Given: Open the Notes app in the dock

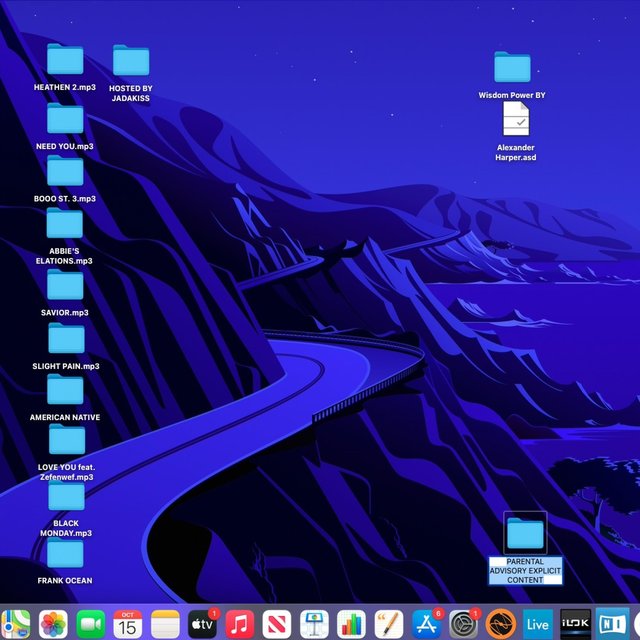Looking at the screenshot, I should point(165,624).
